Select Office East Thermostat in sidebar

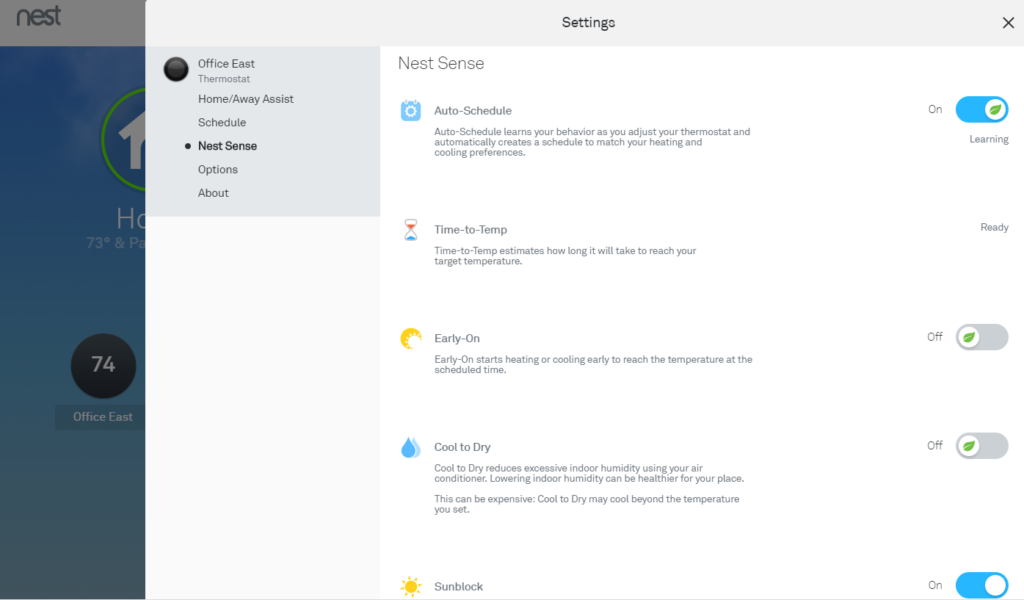[x=226, y=70]
